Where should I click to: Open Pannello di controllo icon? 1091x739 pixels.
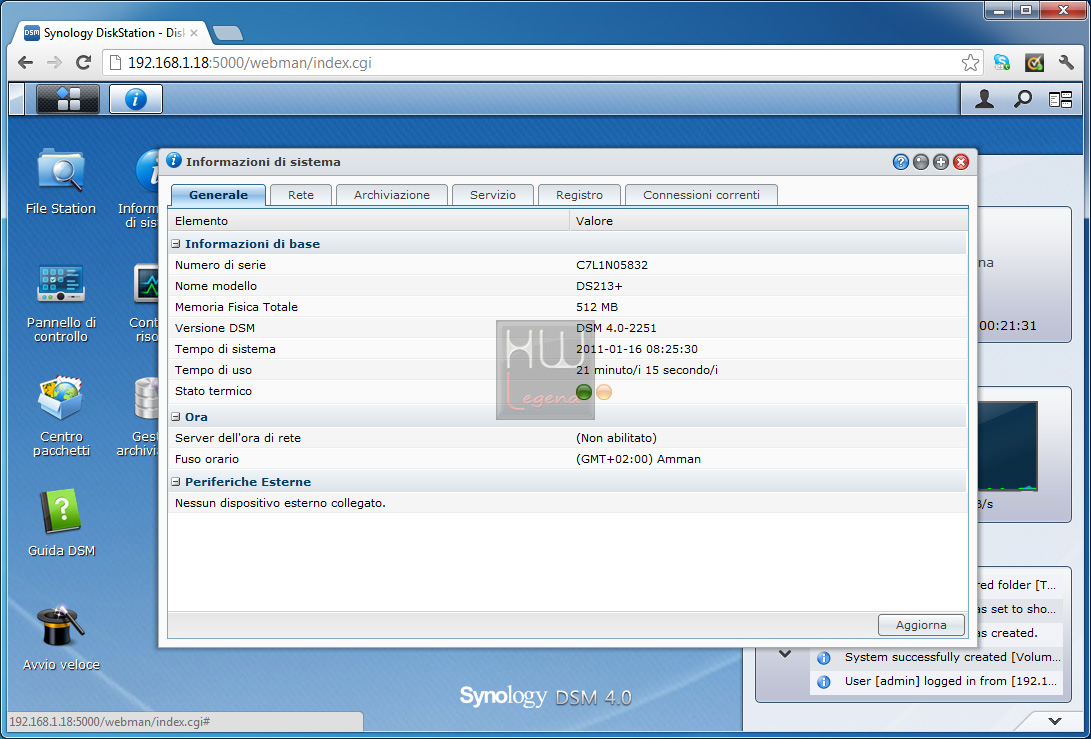click(61, 303)
